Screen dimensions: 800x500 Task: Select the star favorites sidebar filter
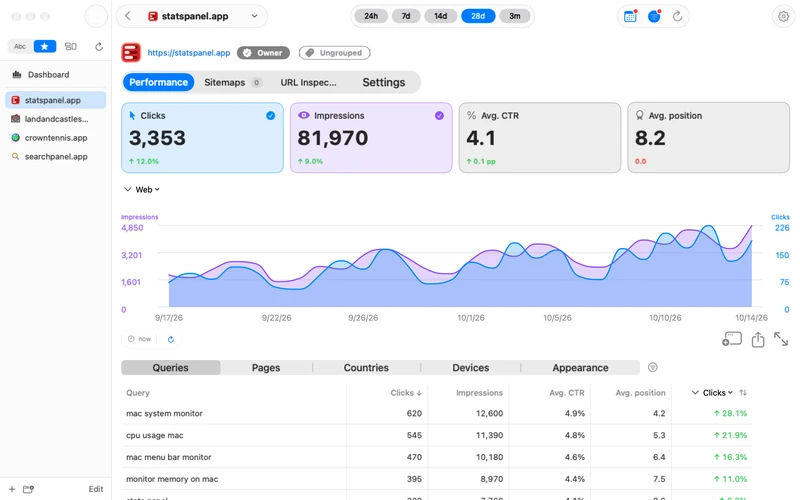44,46
